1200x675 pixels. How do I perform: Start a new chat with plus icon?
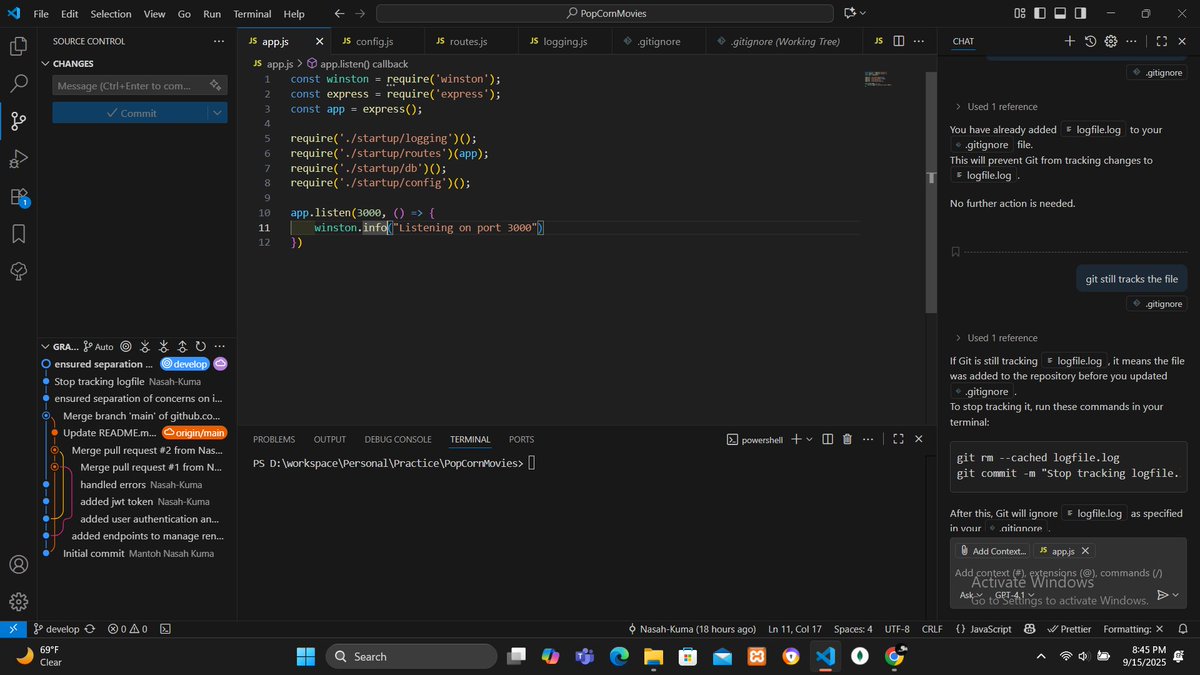click(1069, 41)
